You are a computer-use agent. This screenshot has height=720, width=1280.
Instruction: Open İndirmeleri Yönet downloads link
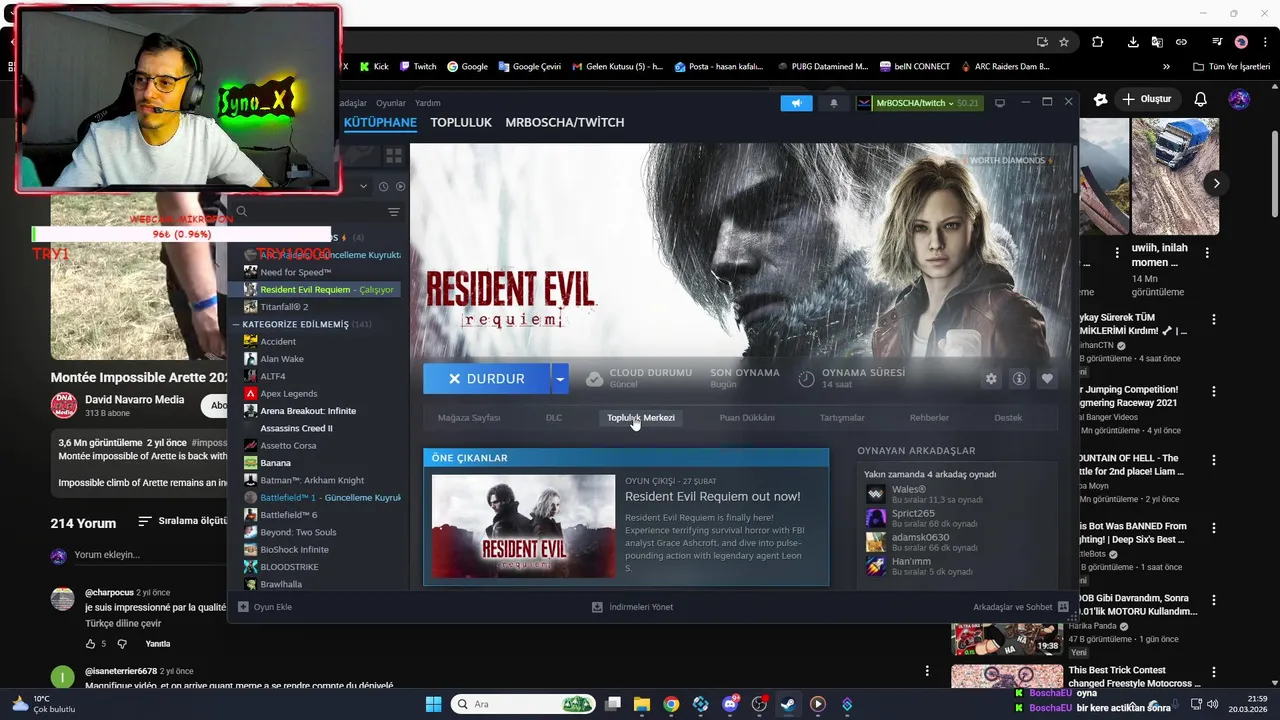(x=632, y=607)
